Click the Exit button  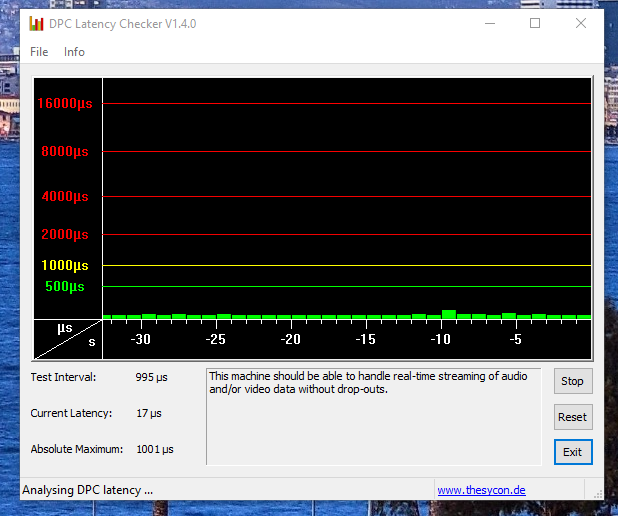pos(573,452)
